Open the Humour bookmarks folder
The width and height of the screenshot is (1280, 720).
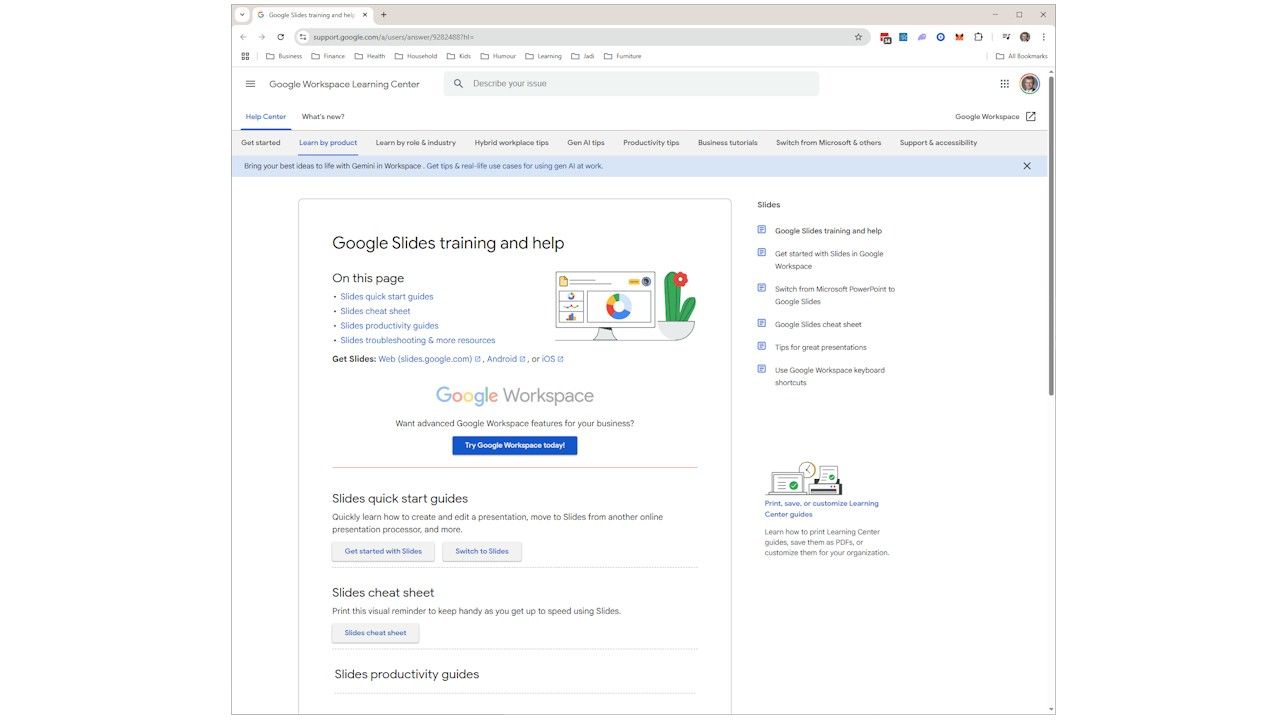498,56
